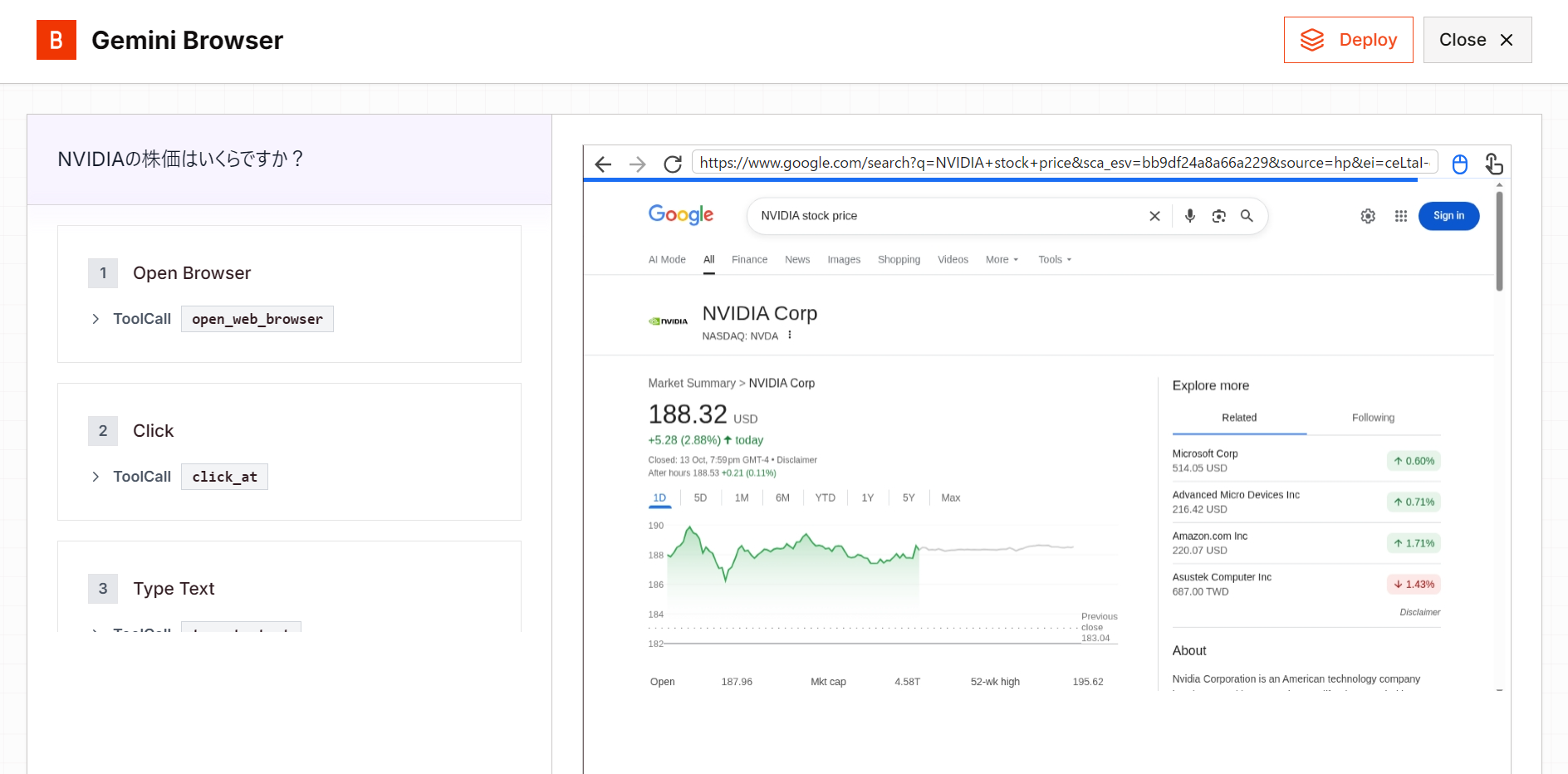Switch to the Finance search tab
Image resolution: width=1568 pixels, height=774 pixels.
click(749, 260)
